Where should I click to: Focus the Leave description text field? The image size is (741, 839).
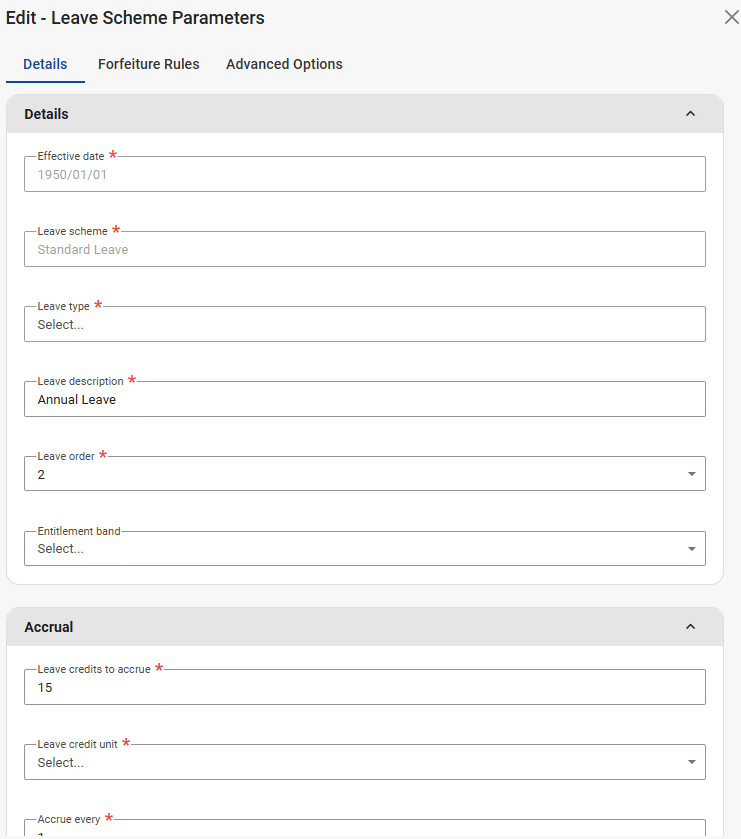364,399
